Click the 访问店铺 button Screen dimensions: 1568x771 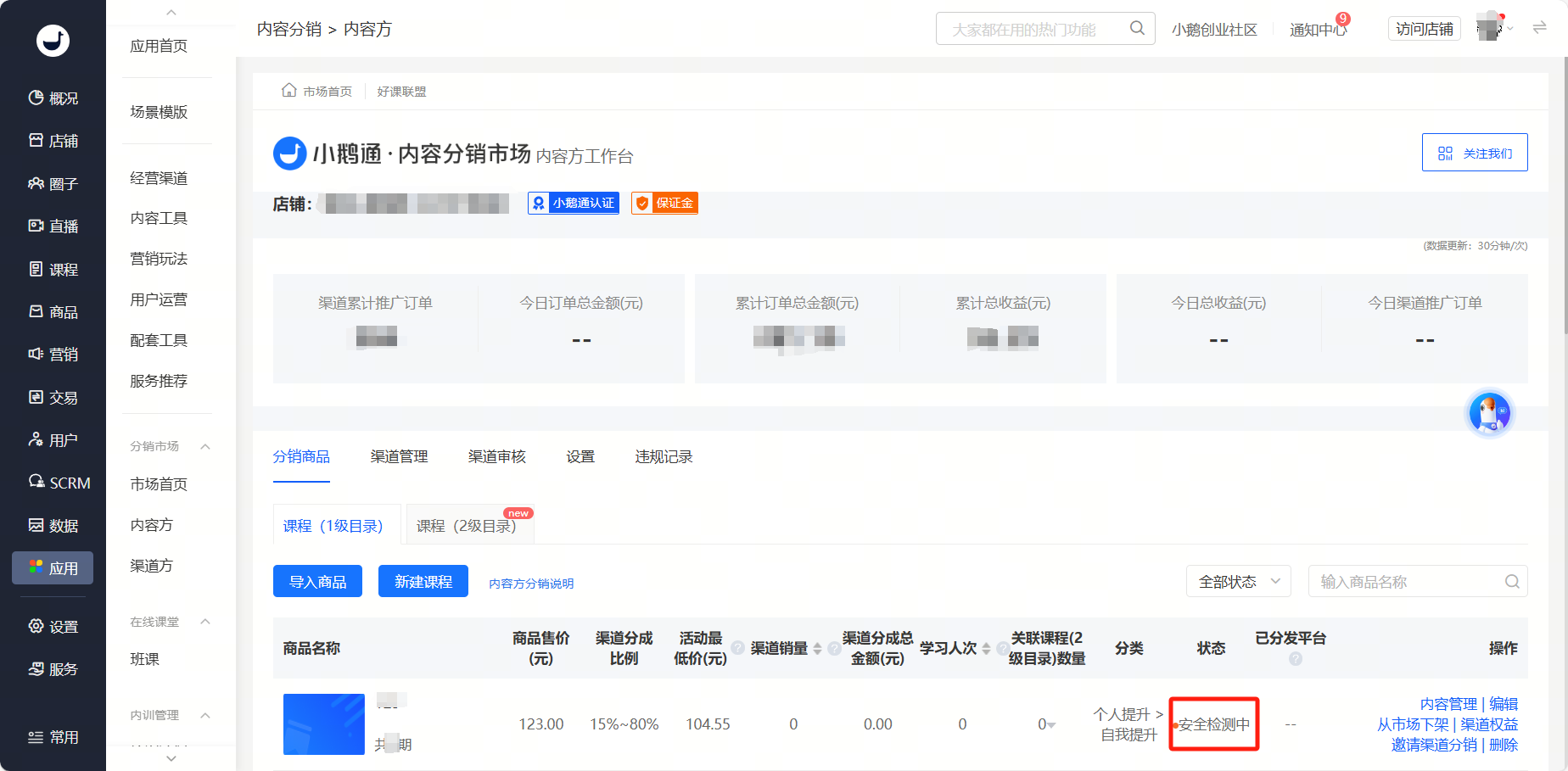[x=1424, y=29]
